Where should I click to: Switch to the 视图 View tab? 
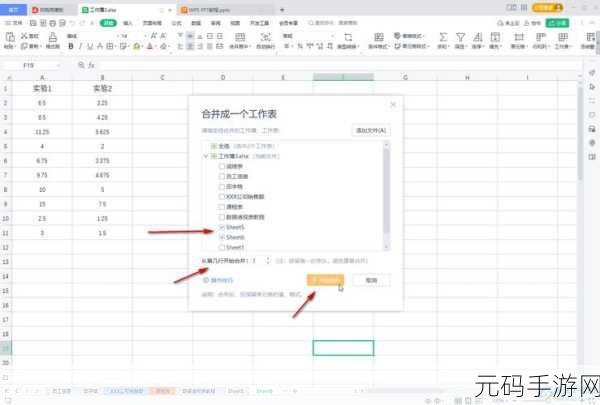click(x=235, y=23)
